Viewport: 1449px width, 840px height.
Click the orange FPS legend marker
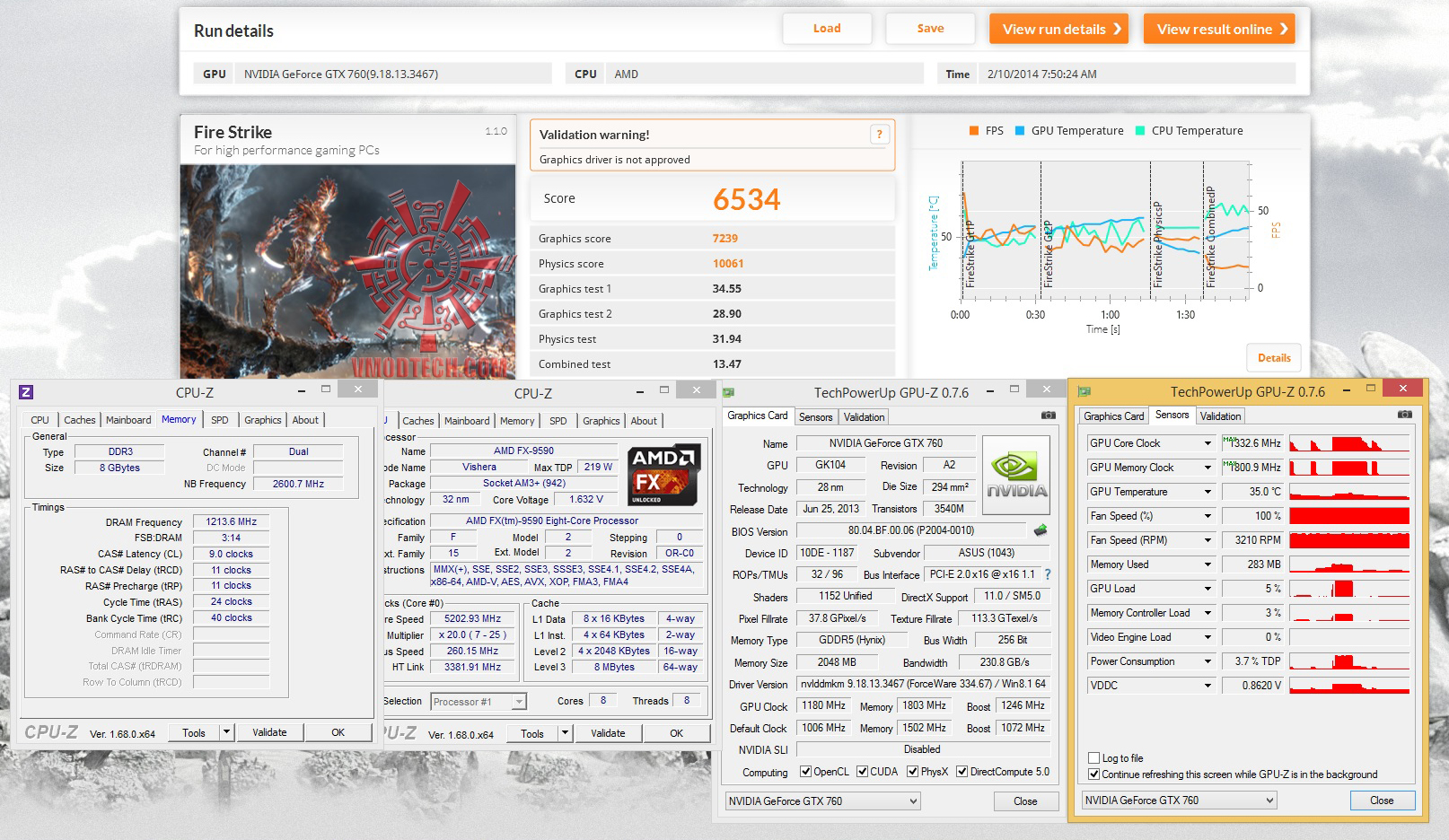[x=974, y=131]
